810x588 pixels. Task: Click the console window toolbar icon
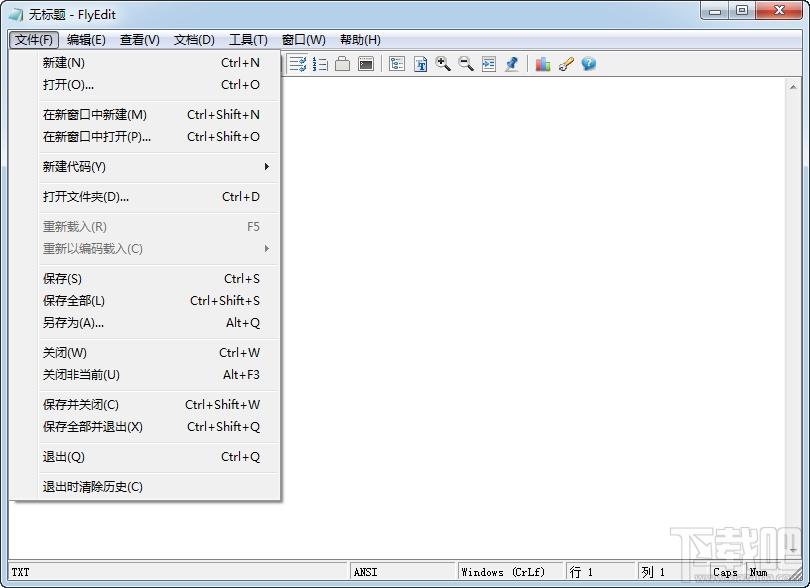(367, 64)
